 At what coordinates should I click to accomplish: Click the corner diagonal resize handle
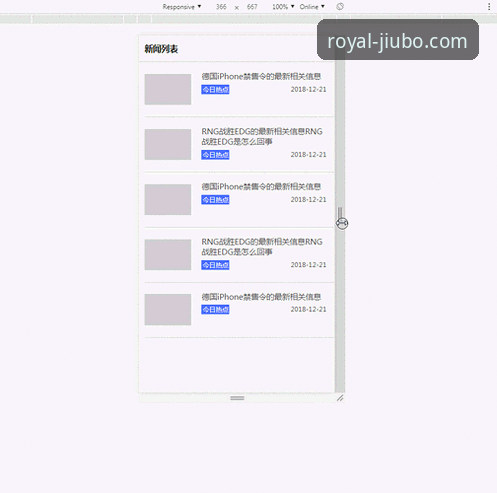click(340, 398)
